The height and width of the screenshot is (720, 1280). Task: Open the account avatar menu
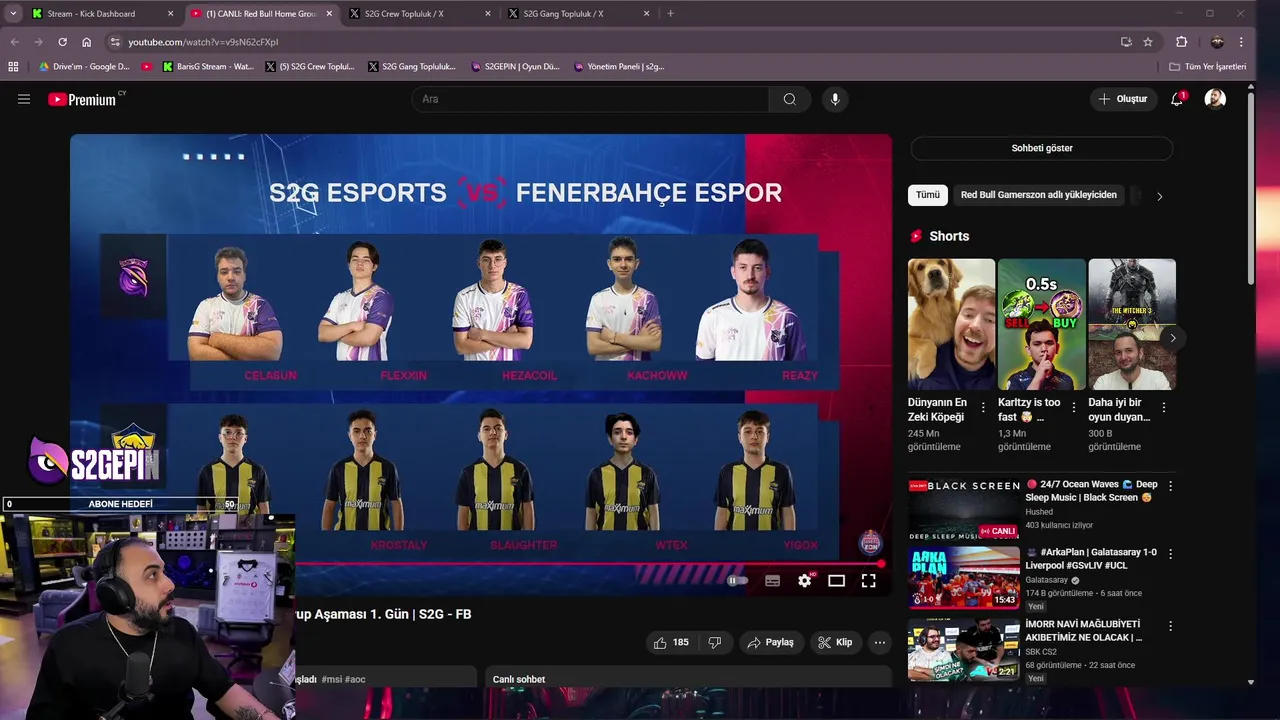pyautogui.click(x=1215, y=99)
